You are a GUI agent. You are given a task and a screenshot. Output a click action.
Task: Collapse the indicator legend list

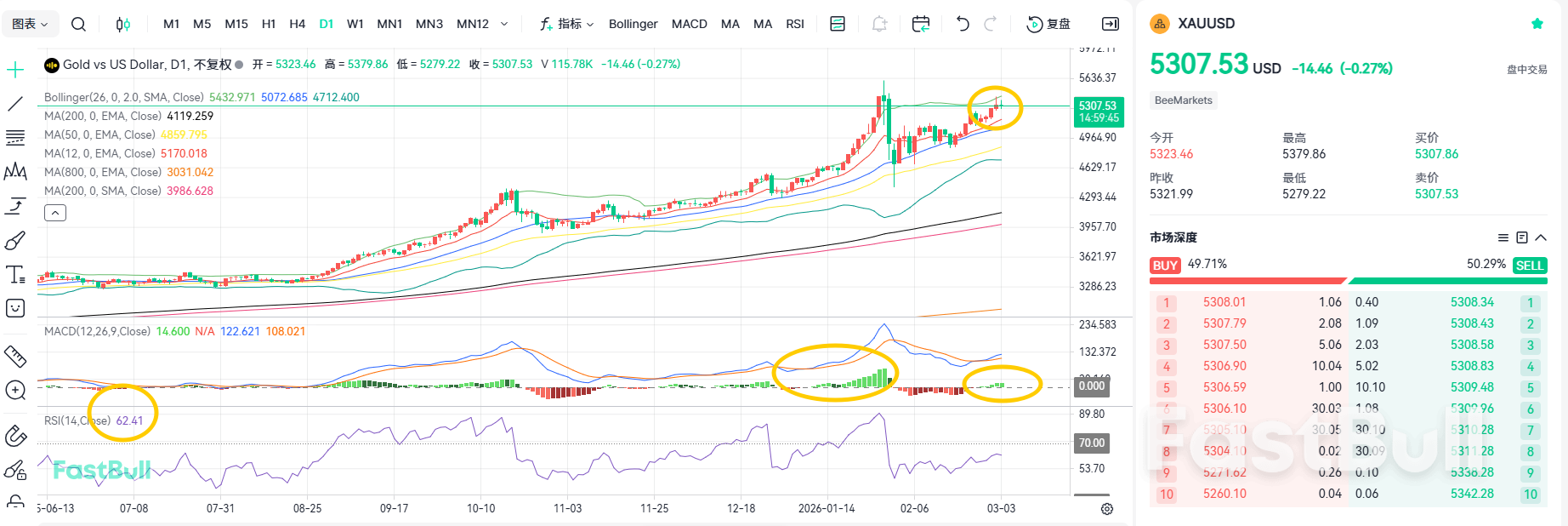tap(55, 213)
